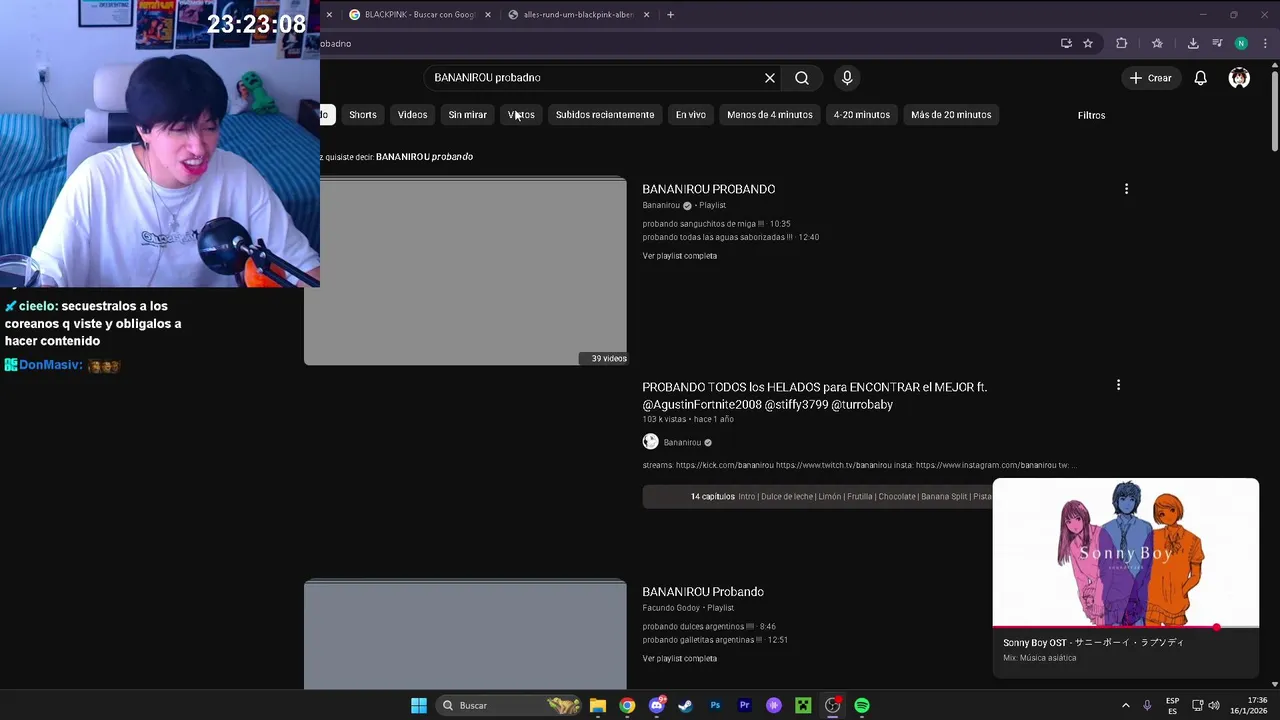The height and width of the screenshot is (720, 1280).
Task: Select the Shorts filter chip
Action: 363,115
